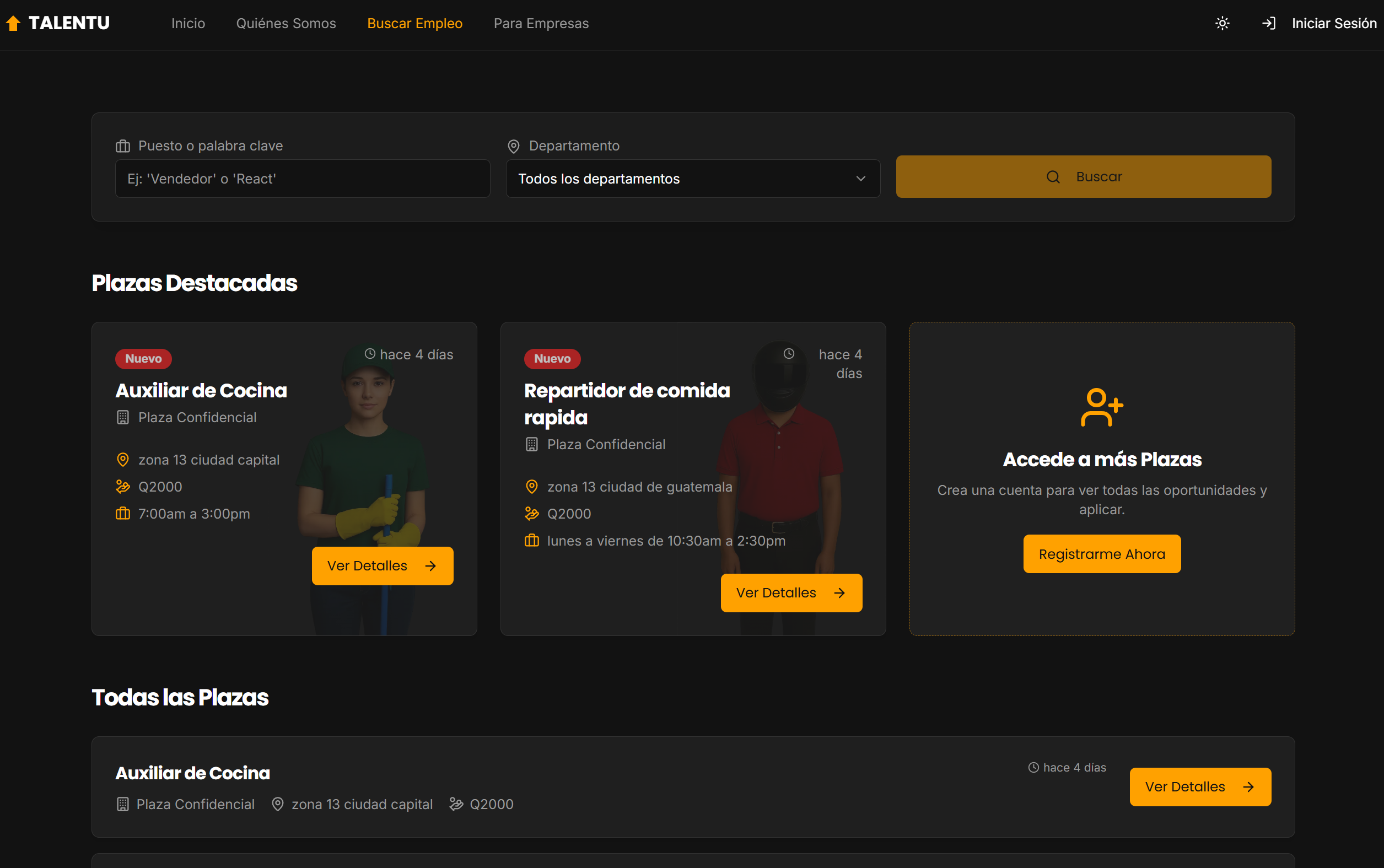The width and height of the screenshot is (1384, 868).
Task: Click Iniciar Sesión link
Action: (1334, 24)
